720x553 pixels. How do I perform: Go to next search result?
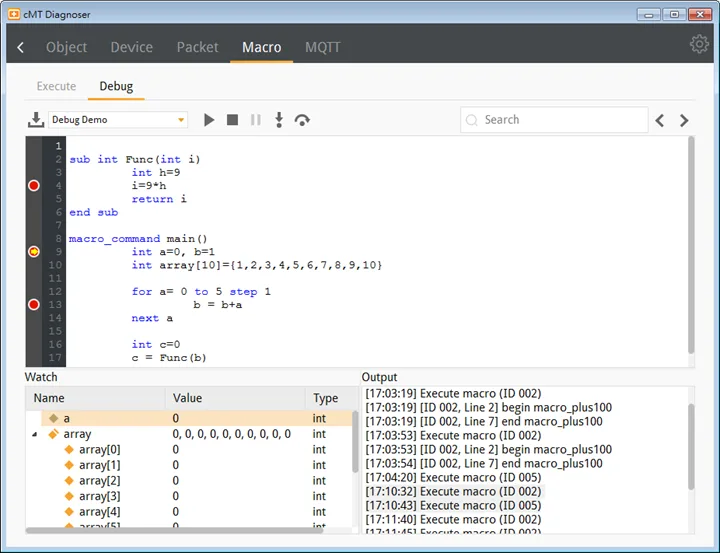(x=684, y=120)
